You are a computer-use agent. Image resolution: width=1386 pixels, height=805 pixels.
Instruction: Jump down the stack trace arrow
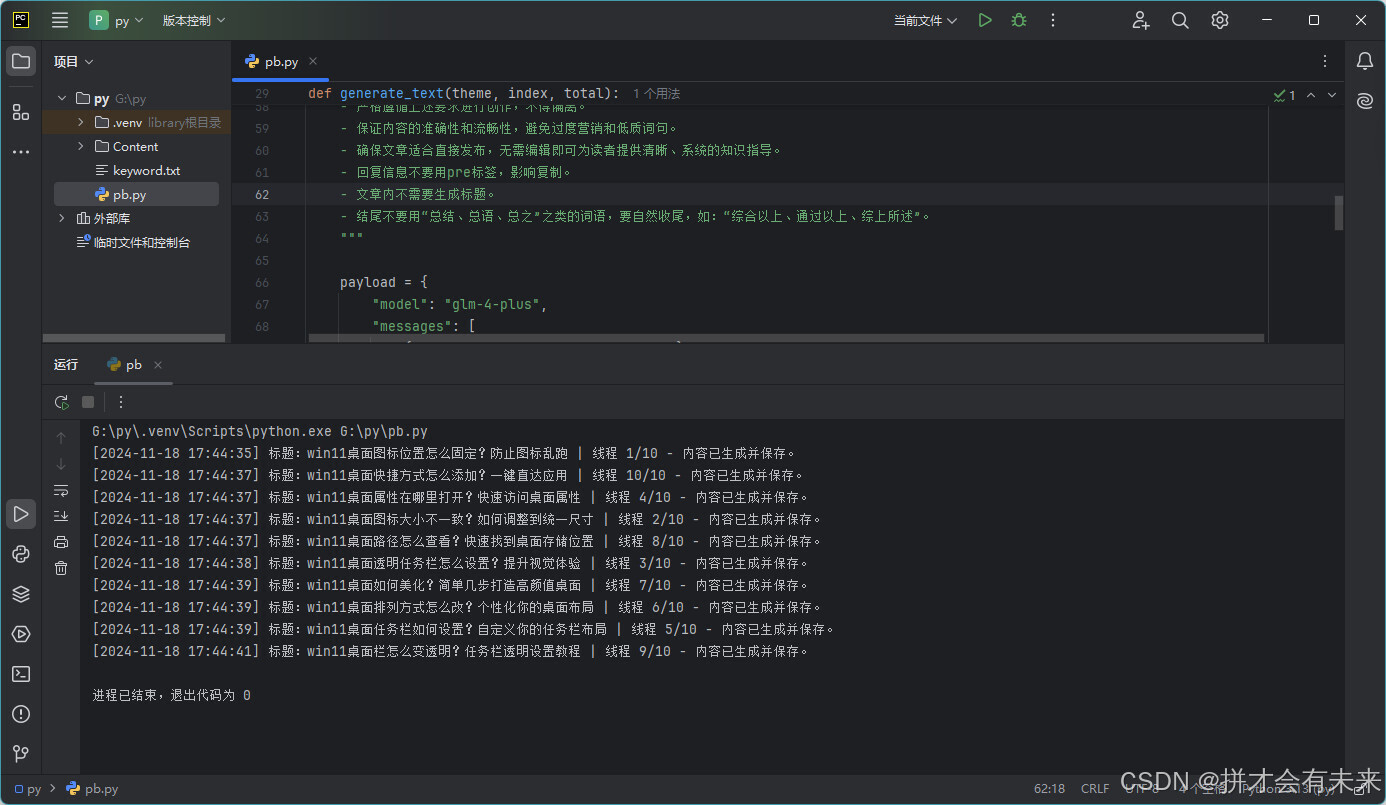click(x=61, y=464)
